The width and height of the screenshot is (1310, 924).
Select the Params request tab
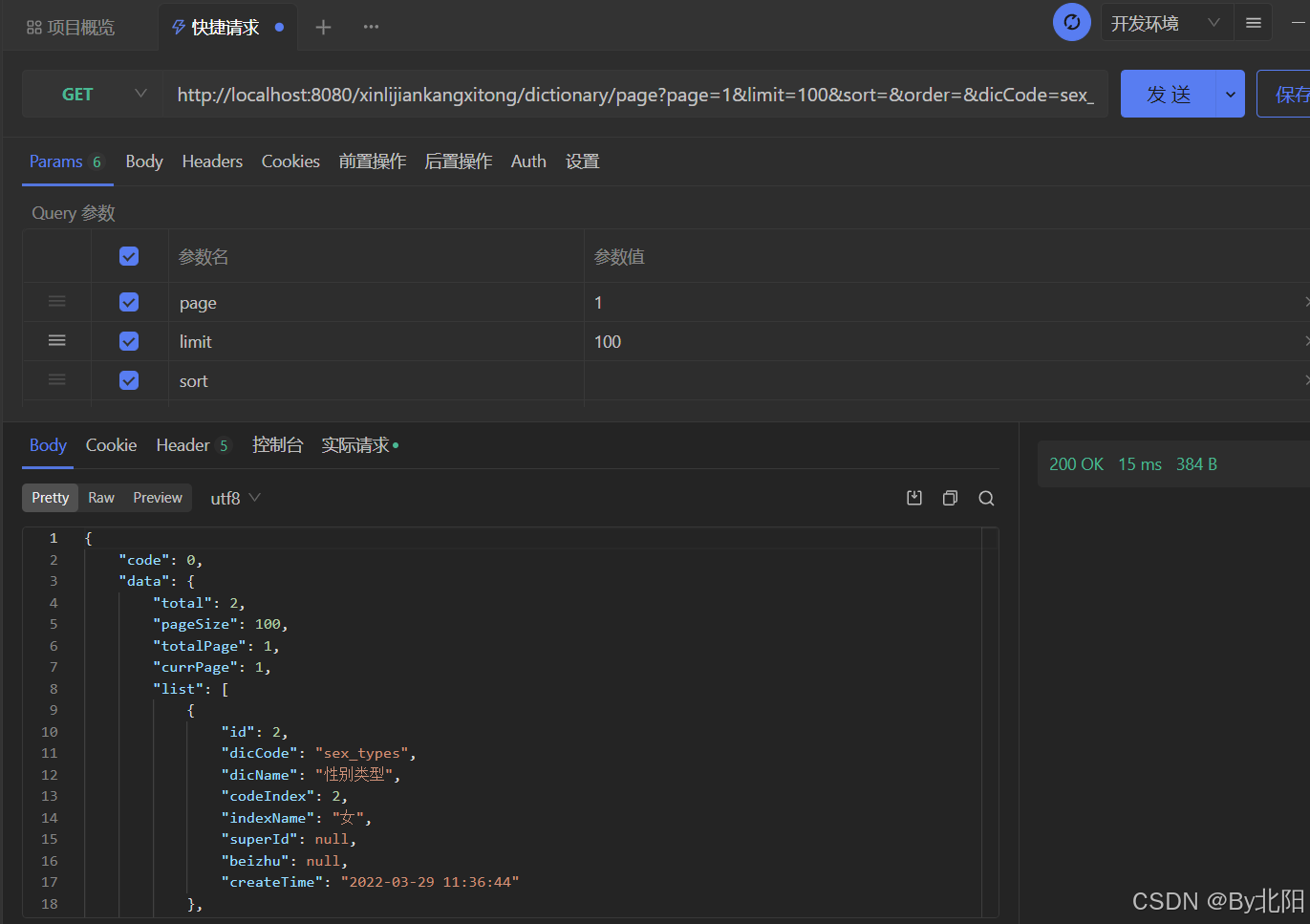(66, 161)
